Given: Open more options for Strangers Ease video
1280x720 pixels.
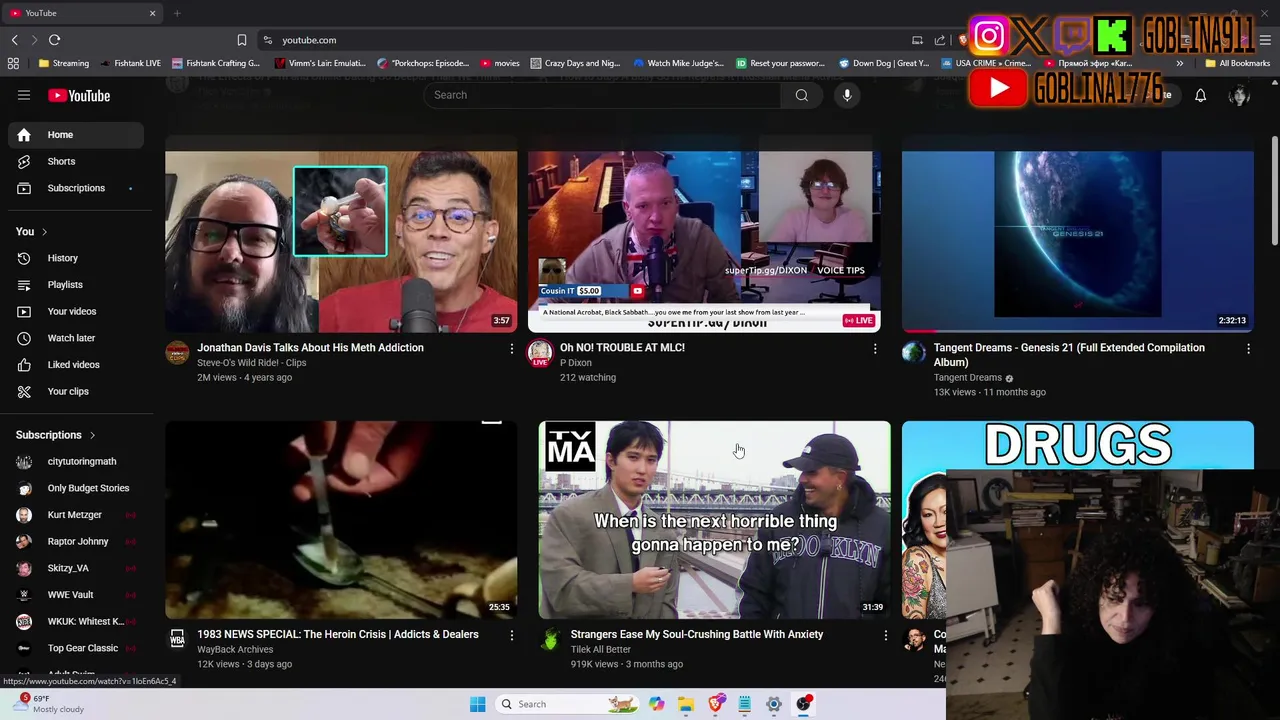Looking at the screenshot, I should [x=885, y=635].
